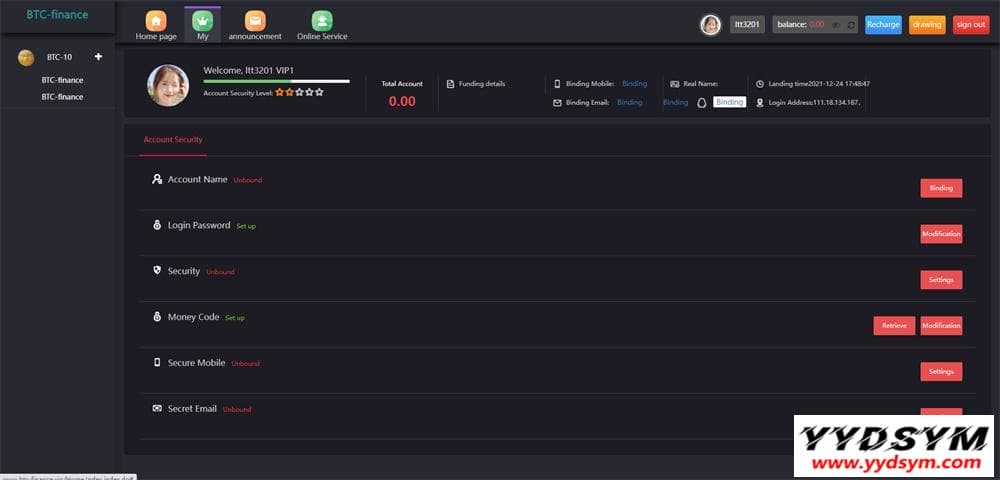Click Modification button for Money Code
1000x480 pixels.
941,326
